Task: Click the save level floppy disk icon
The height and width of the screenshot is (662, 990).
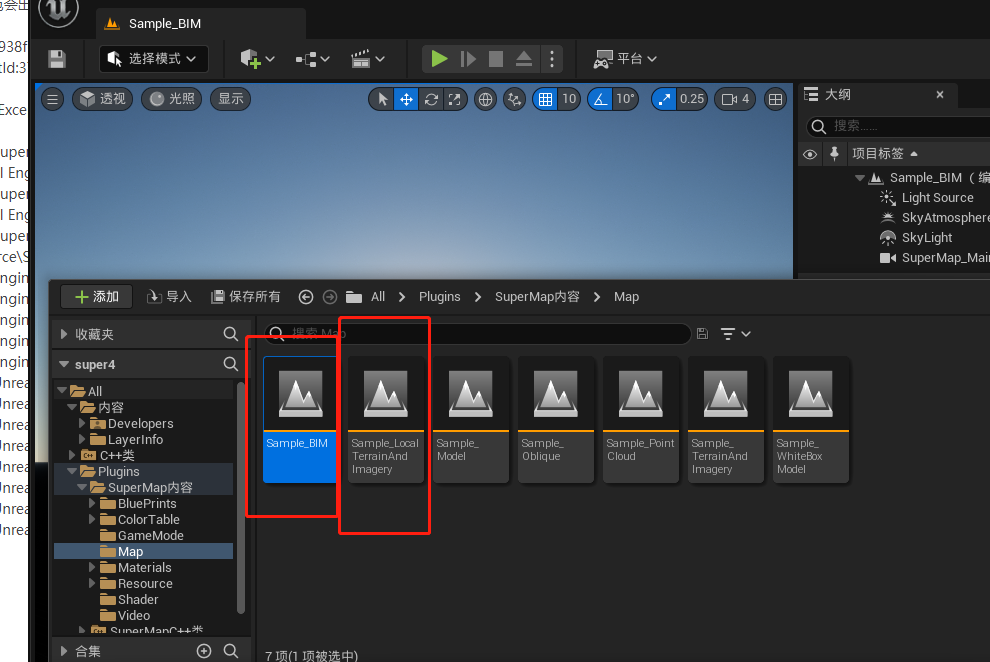Action: tap(57, 59)
